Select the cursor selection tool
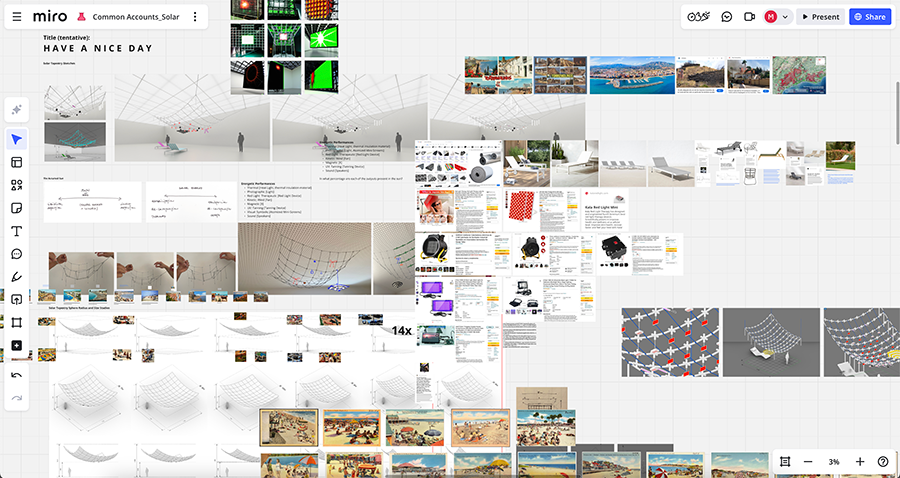Viewport: 900px width, 478px height. (x=17, y=139)
